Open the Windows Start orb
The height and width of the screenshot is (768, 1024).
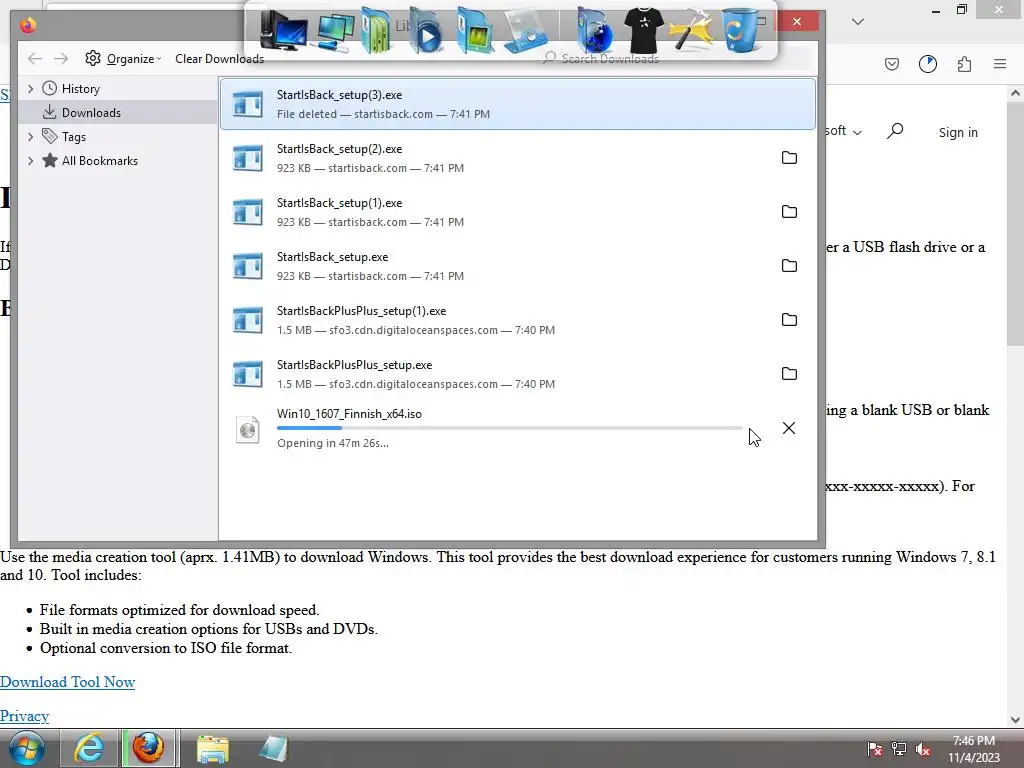[26, 748]
